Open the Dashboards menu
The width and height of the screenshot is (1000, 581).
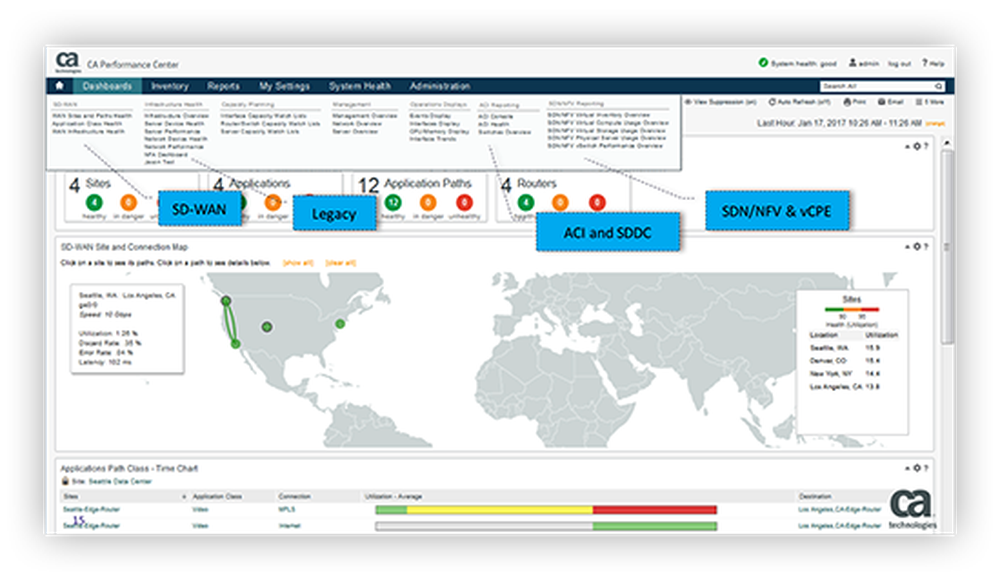click(x=107, y=86)
